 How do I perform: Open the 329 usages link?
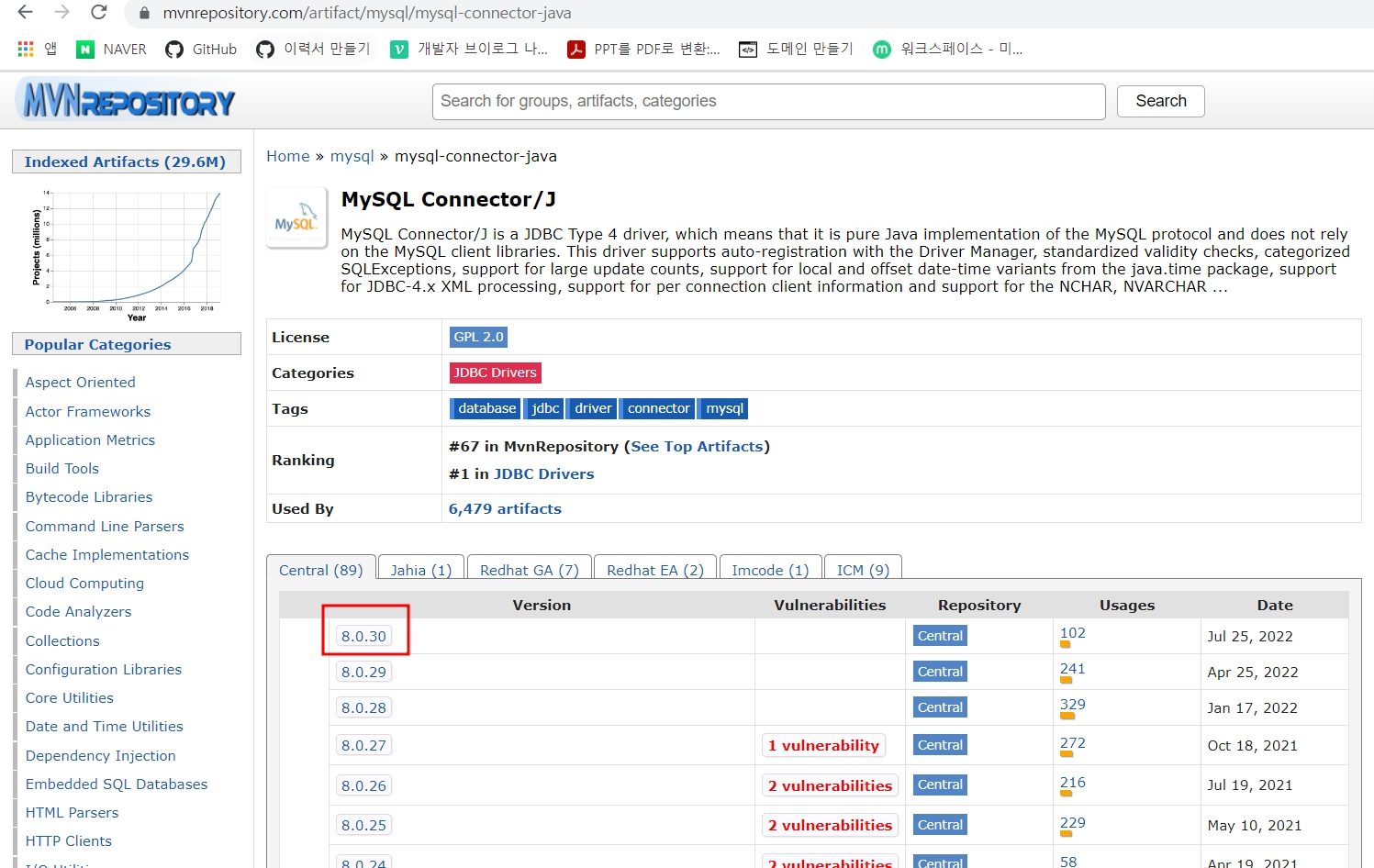[1072, 705]
